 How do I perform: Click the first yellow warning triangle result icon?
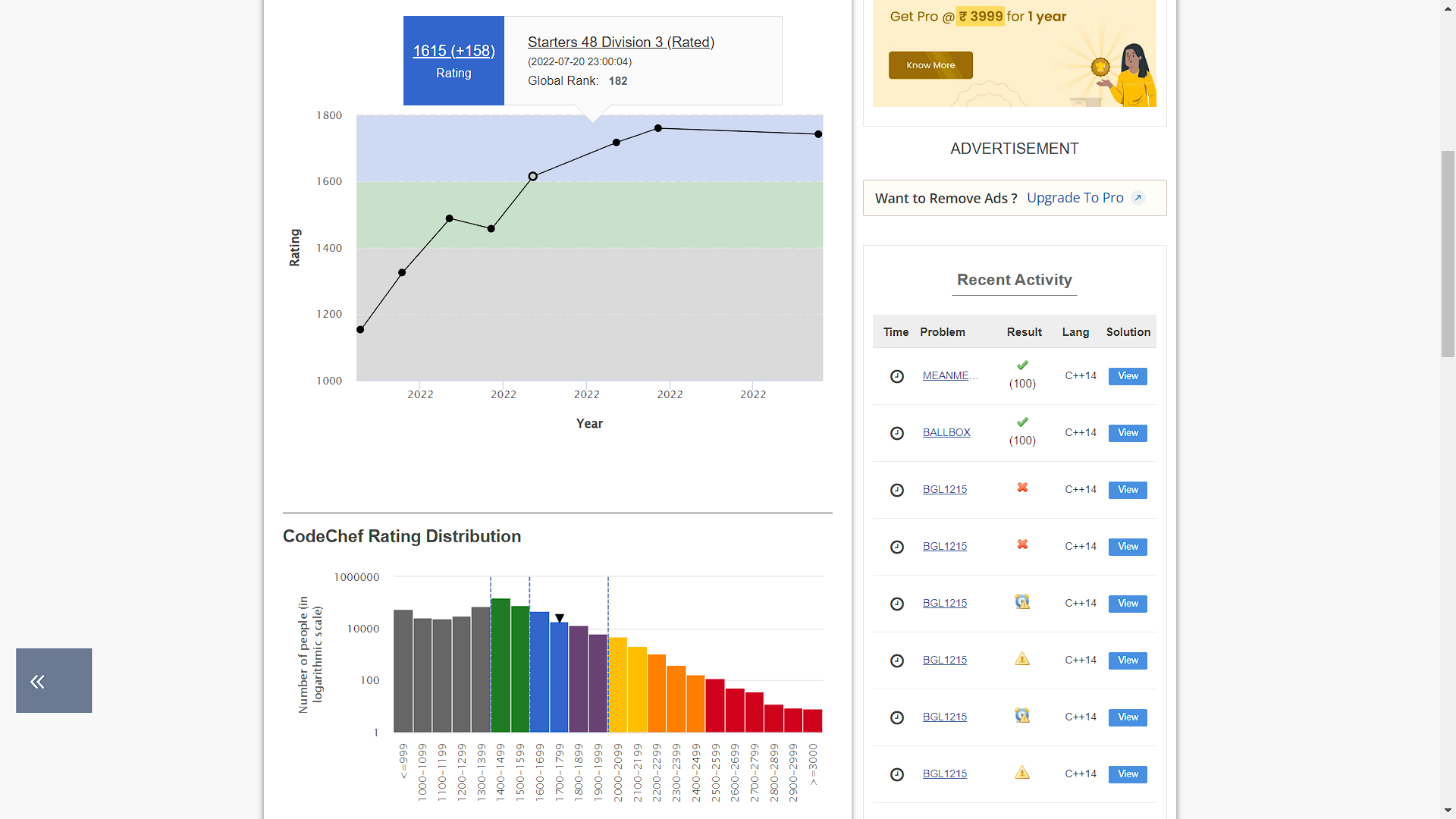pos(1022,659)
